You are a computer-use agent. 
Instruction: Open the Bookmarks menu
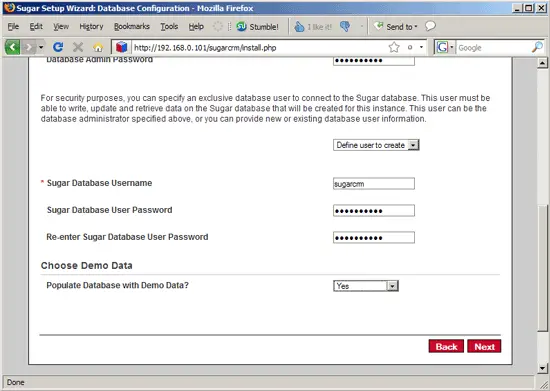(x=132, y=27)
